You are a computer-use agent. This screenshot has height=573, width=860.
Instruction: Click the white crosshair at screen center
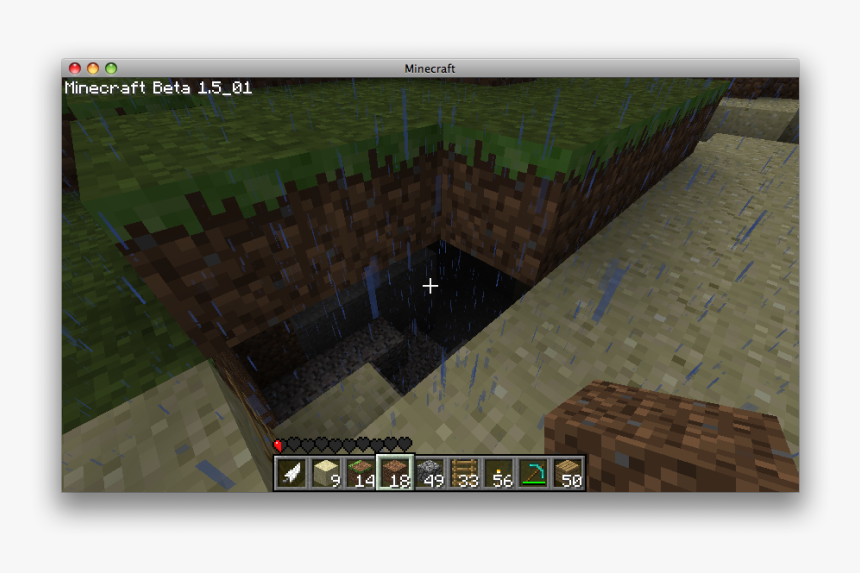(430, 286)
